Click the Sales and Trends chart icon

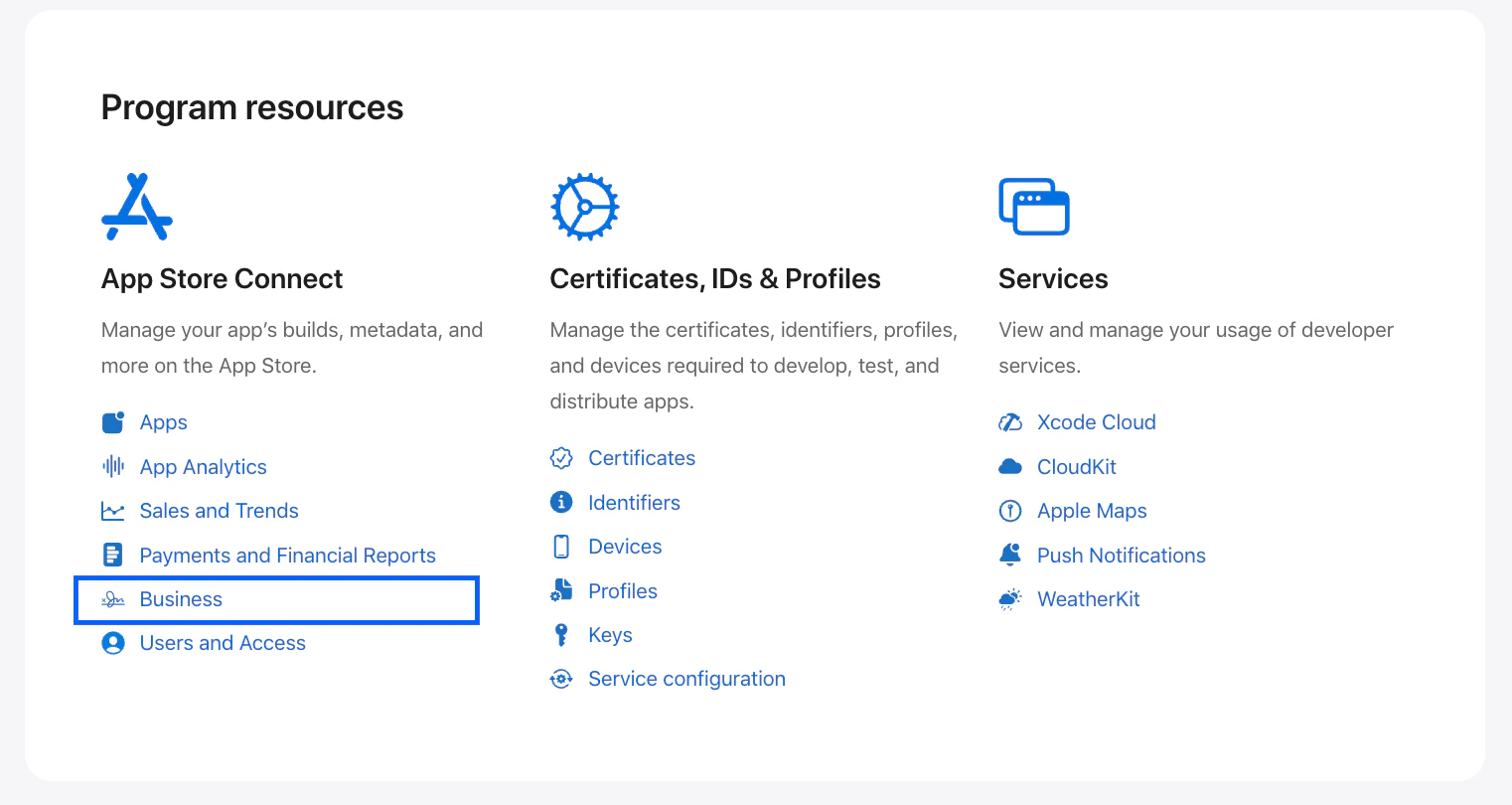pyautogui.click(x=112, y=510)
